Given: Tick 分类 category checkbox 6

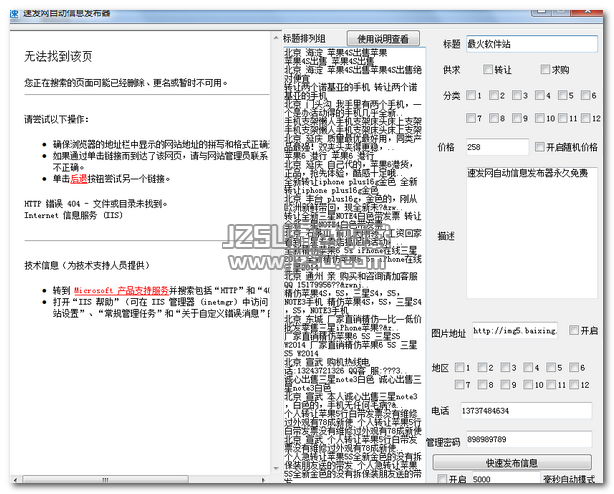Looking at the screenshot, I should [x=586, y=95].
